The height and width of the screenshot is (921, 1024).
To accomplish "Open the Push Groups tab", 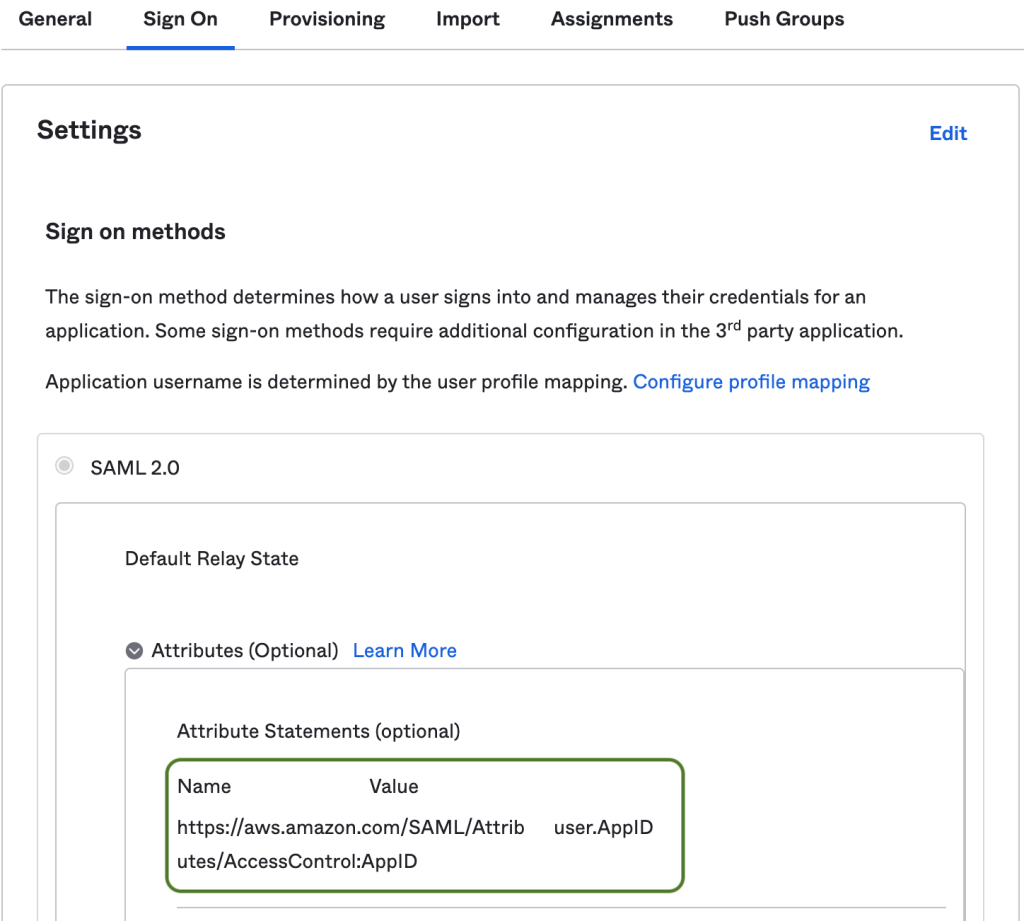I will (x=783, y=19).
